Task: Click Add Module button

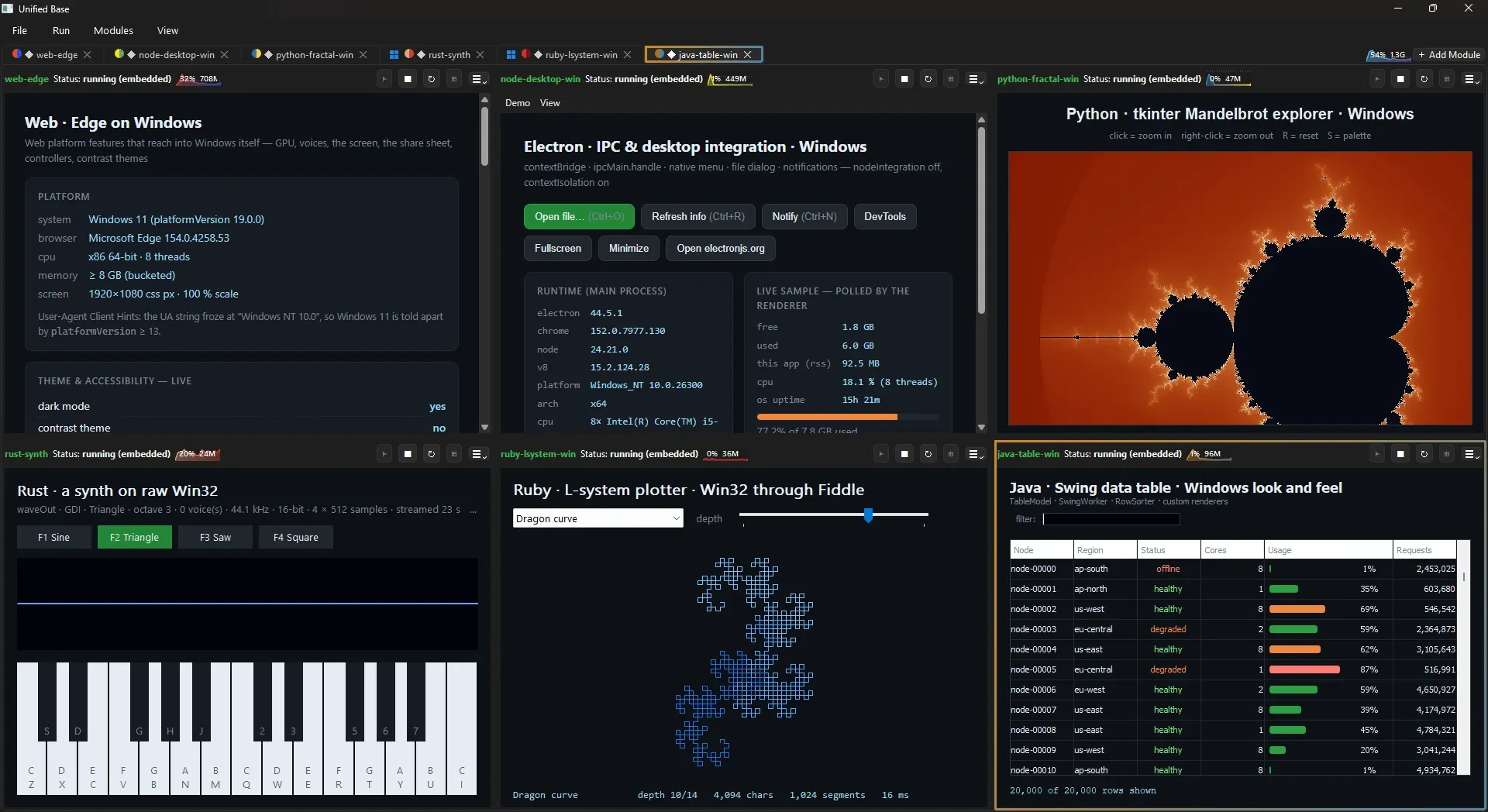Action: coord(1449,54)
